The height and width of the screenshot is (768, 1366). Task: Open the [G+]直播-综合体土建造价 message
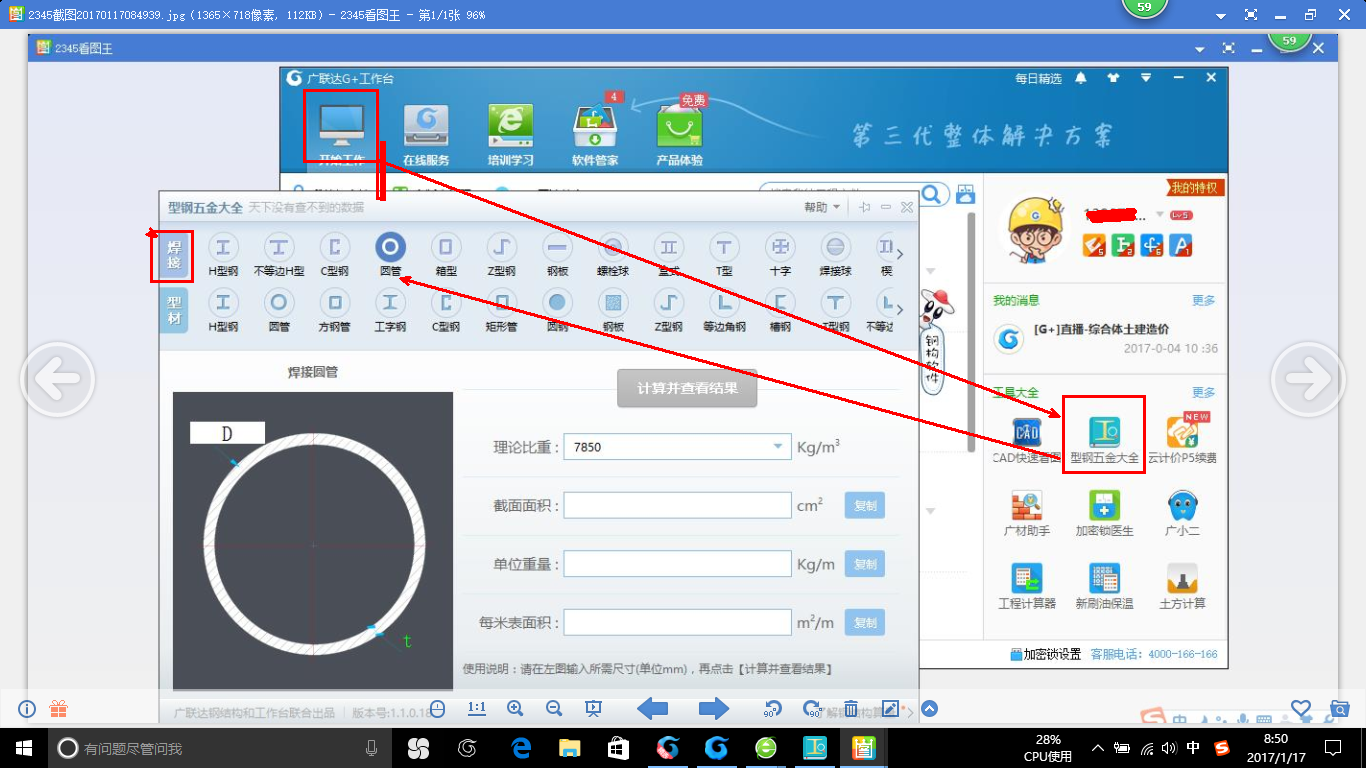coord(1101,329)
